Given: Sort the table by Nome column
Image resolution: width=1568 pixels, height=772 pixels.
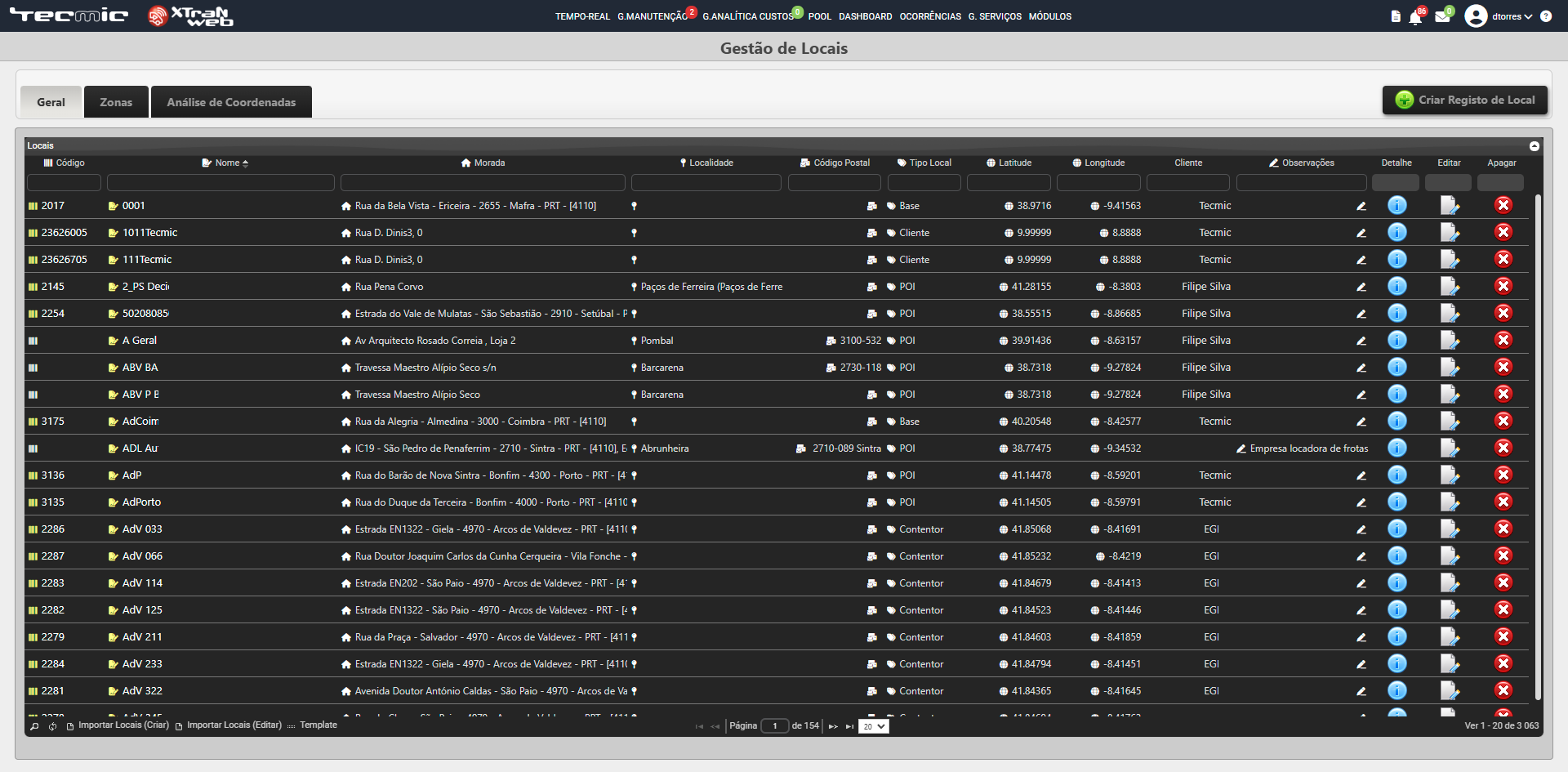Looking at the screenshot, I should [x=225, y=163].
